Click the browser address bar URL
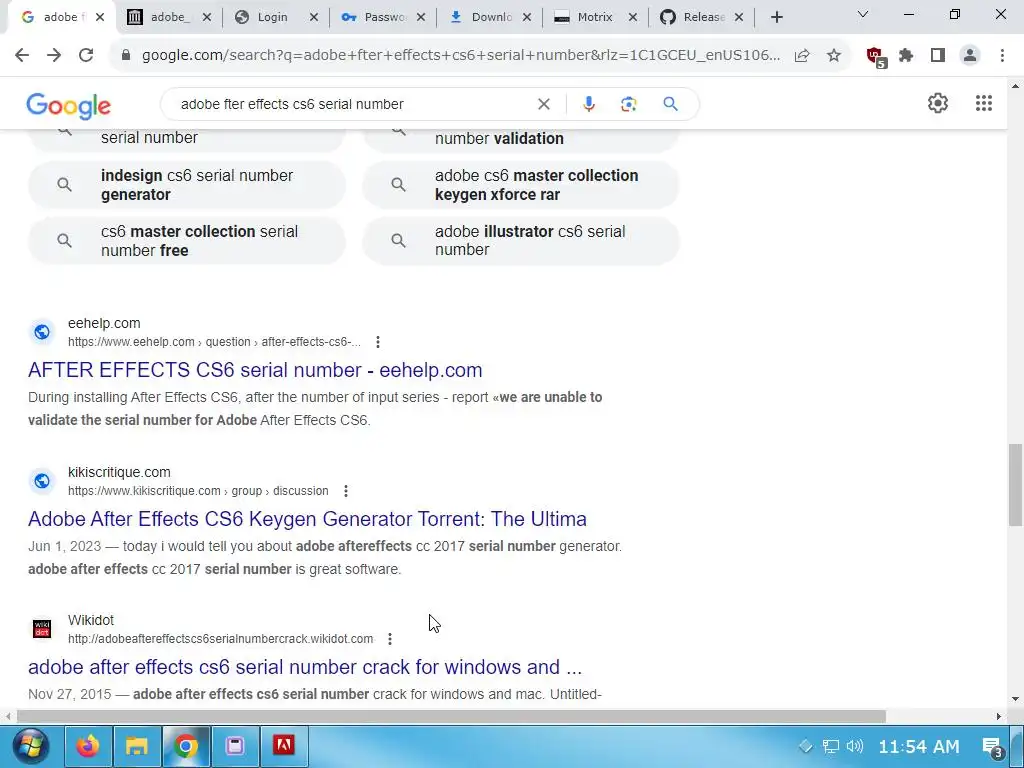Viewport: 1024px width, 768px height. pyautogui.click(x=460, y=56)
